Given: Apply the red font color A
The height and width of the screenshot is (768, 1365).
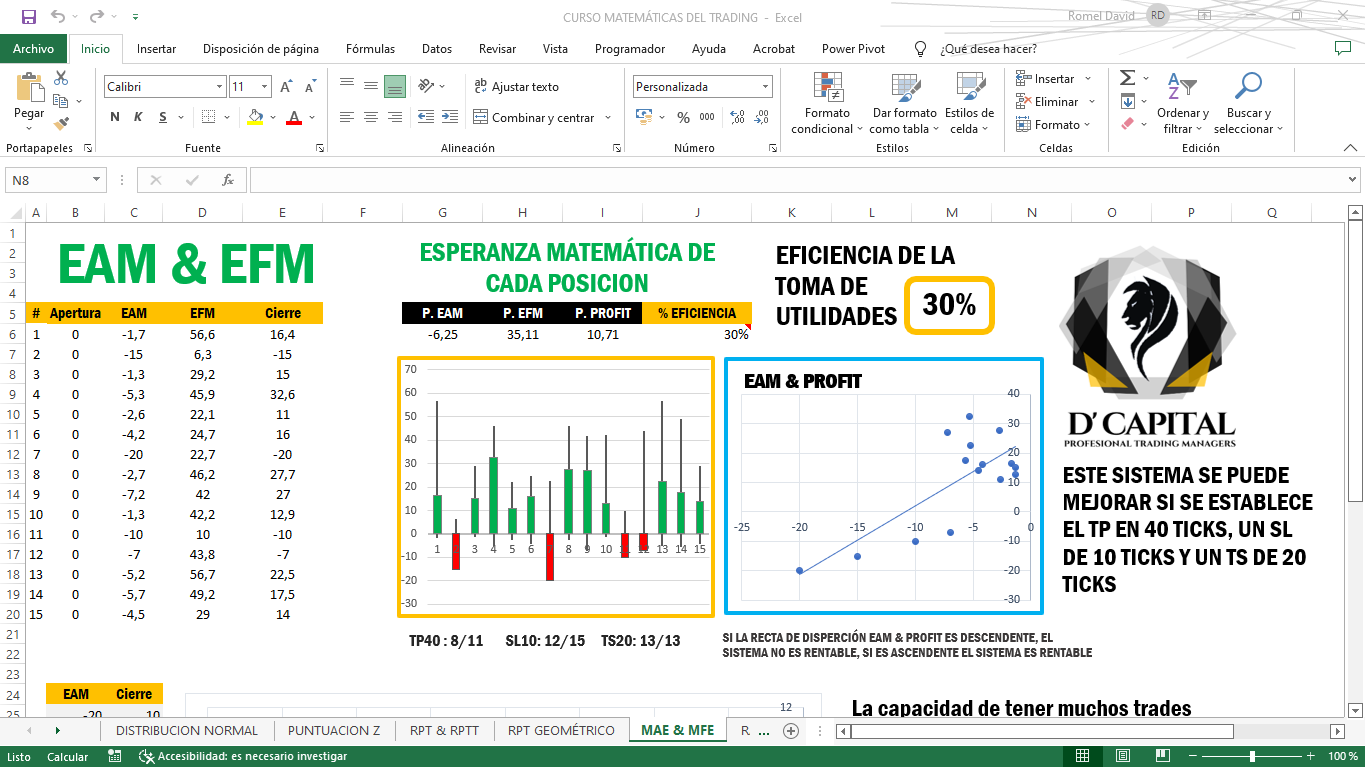Looking at the screenshot, I should pos(294,117).
